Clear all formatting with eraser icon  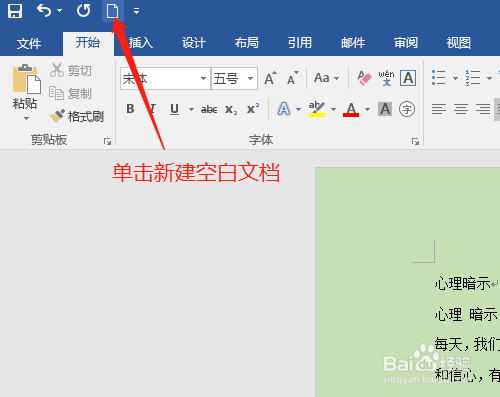[x=364, y=78]
